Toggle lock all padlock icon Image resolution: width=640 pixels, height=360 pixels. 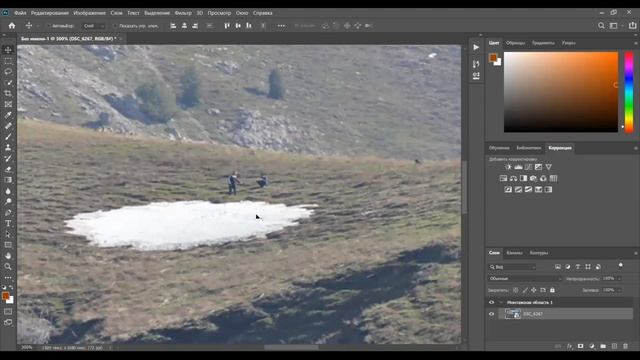[552, 290]
